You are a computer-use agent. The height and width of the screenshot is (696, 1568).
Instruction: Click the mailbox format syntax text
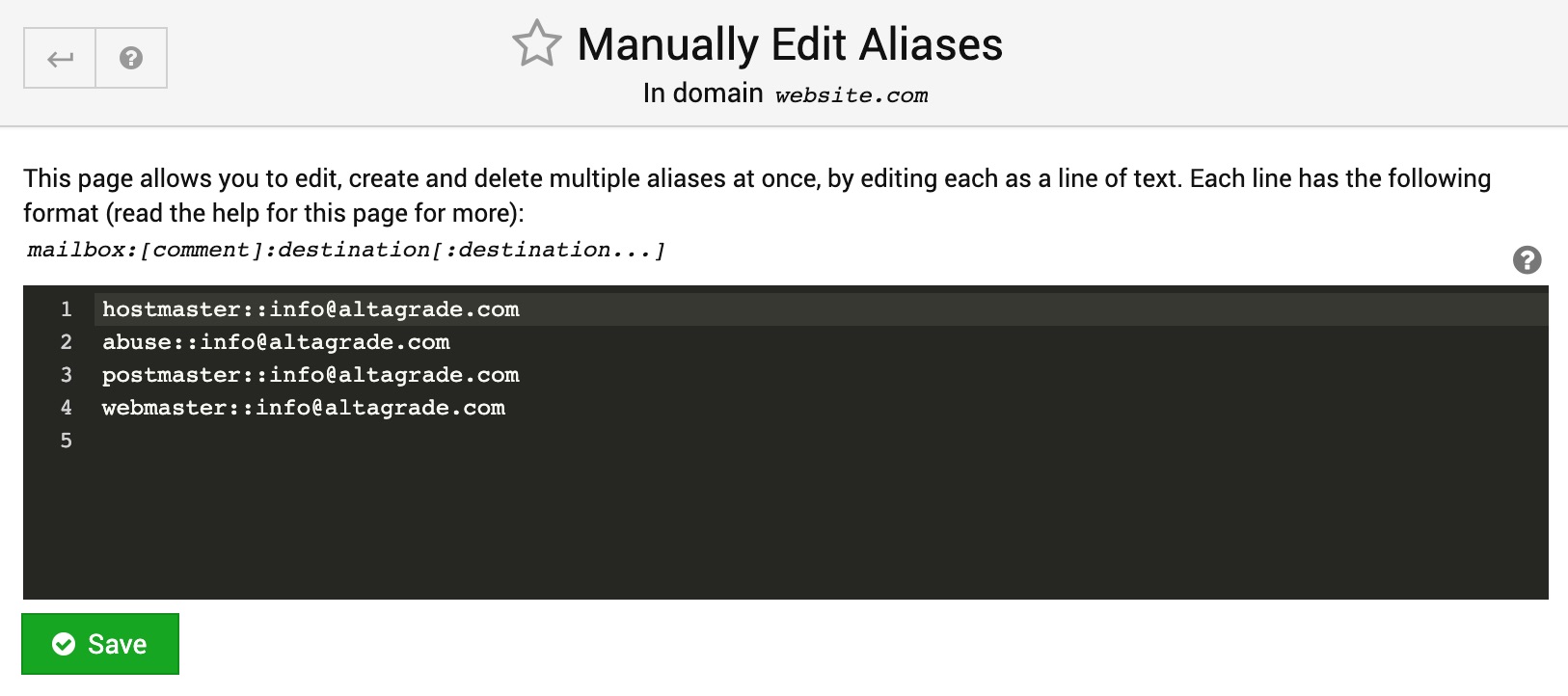tap(346, 251)
